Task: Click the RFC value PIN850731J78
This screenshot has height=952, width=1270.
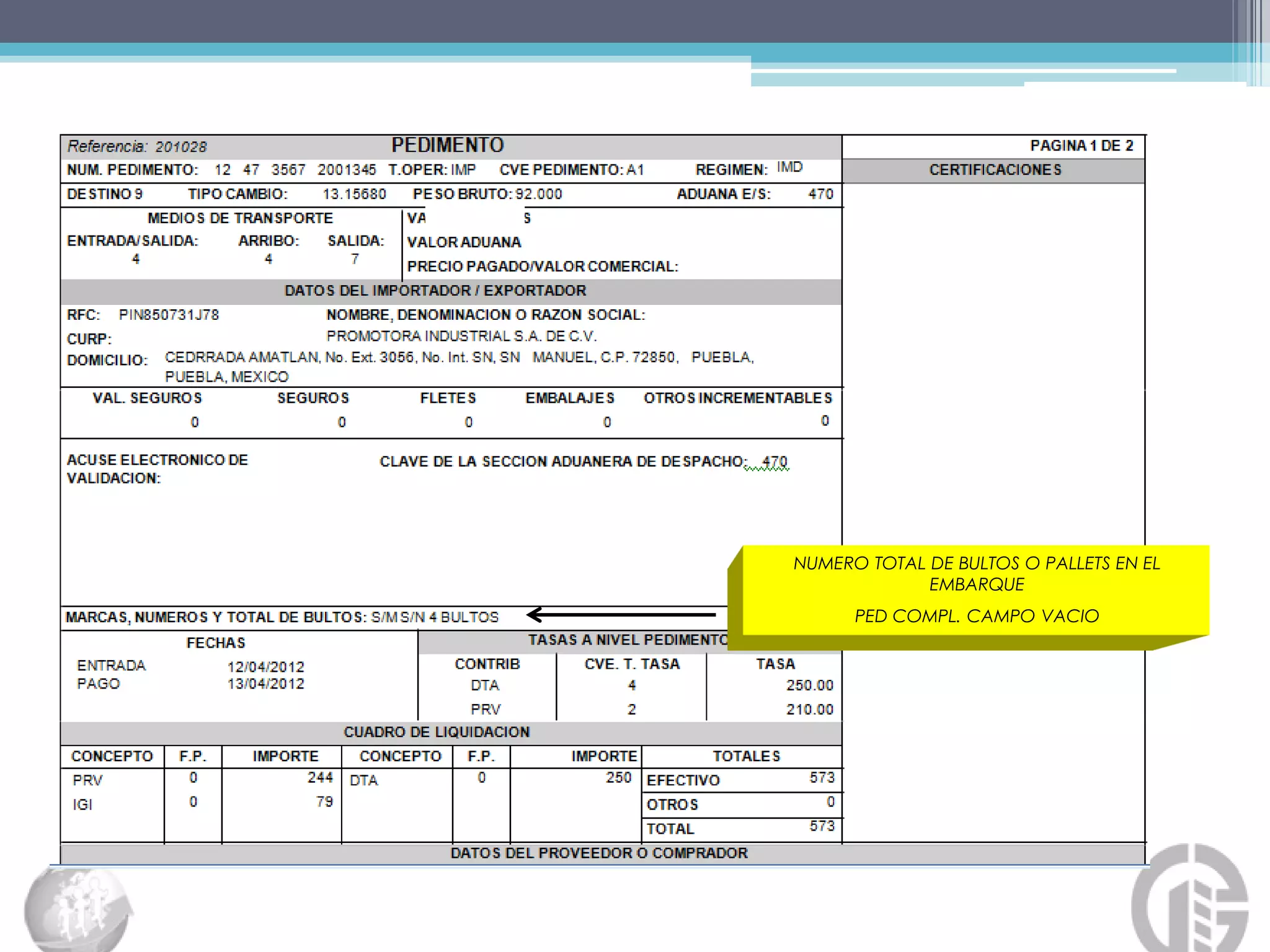Action: [169, 315]
